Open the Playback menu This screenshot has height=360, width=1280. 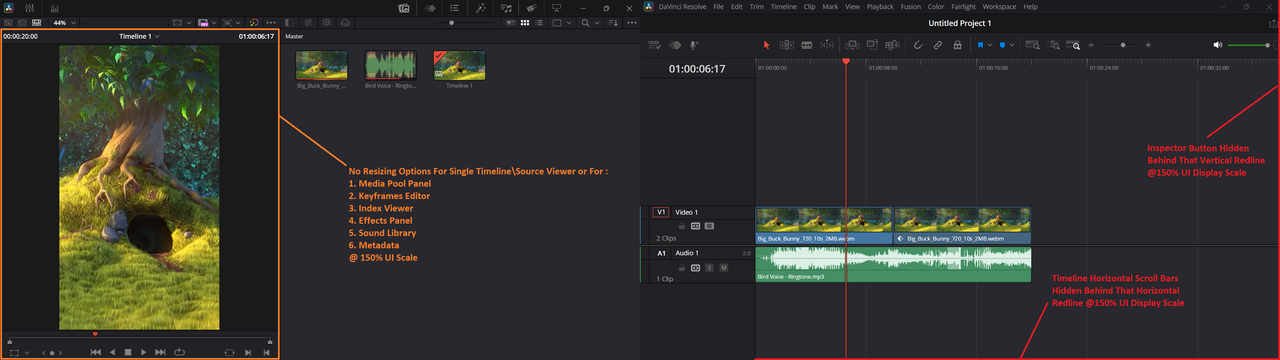pos(881,7)
